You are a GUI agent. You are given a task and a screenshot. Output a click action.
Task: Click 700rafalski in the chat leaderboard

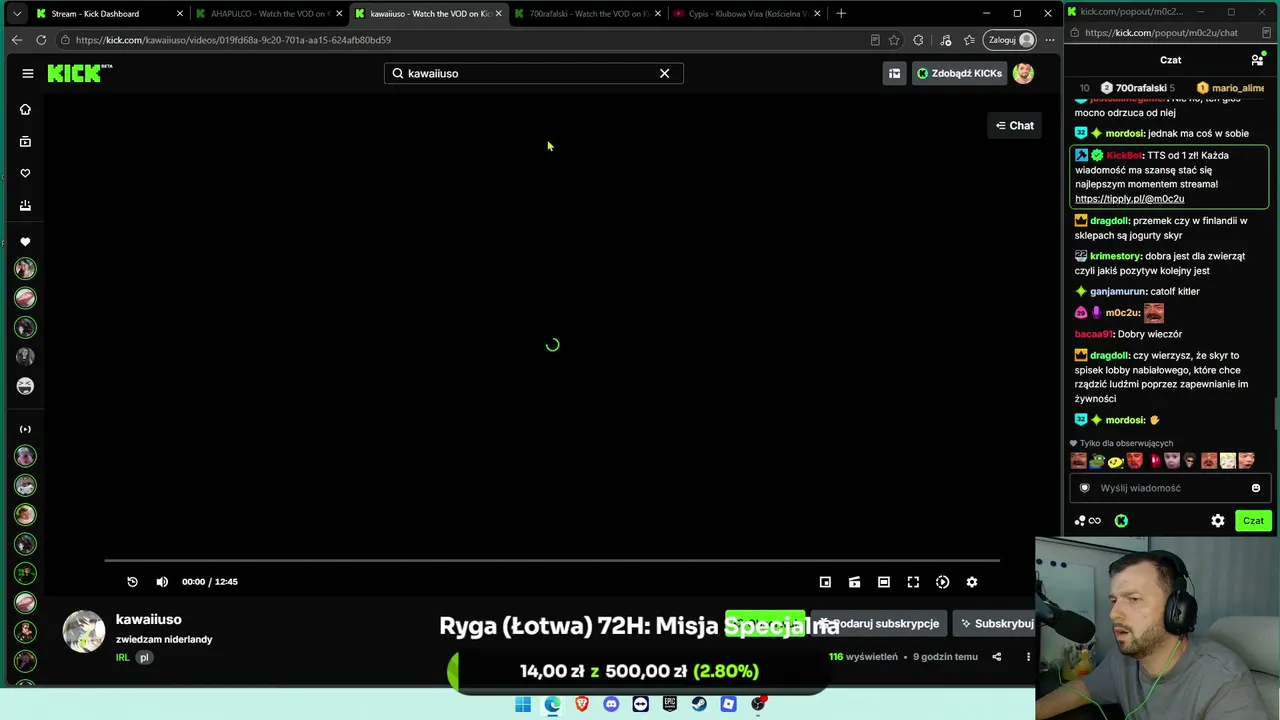click(1143, 88)
